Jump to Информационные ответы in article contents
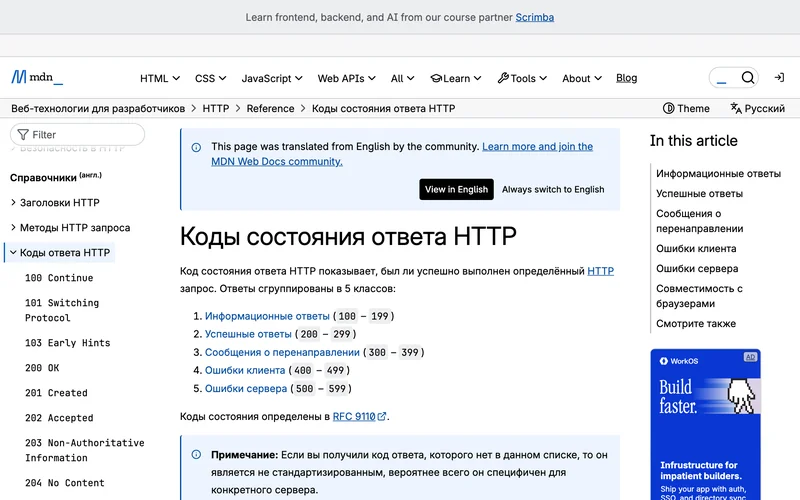This screenshot has height=500, width=800. [x=718, y=173]
